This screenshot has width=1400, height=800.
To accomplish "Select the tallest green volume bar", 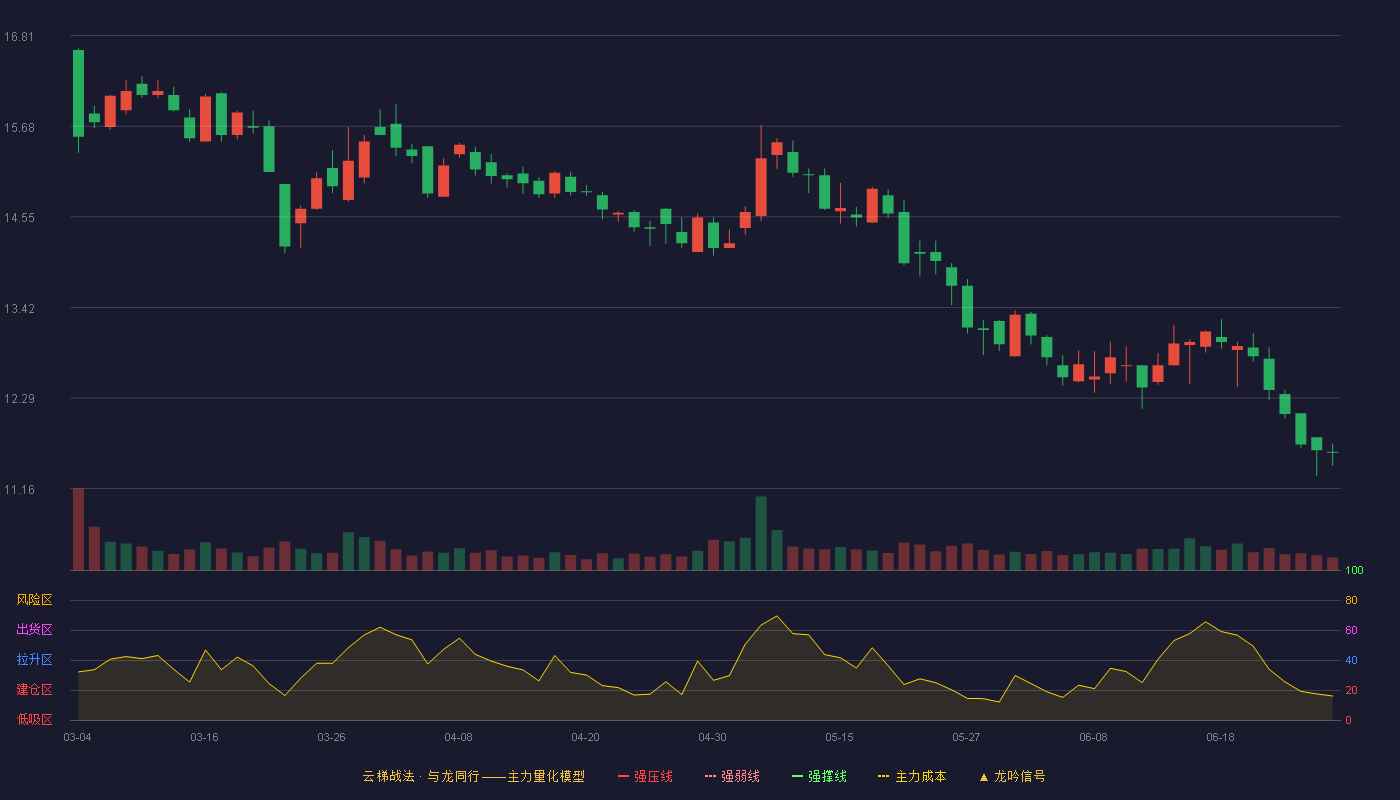I will coord(761,533).
